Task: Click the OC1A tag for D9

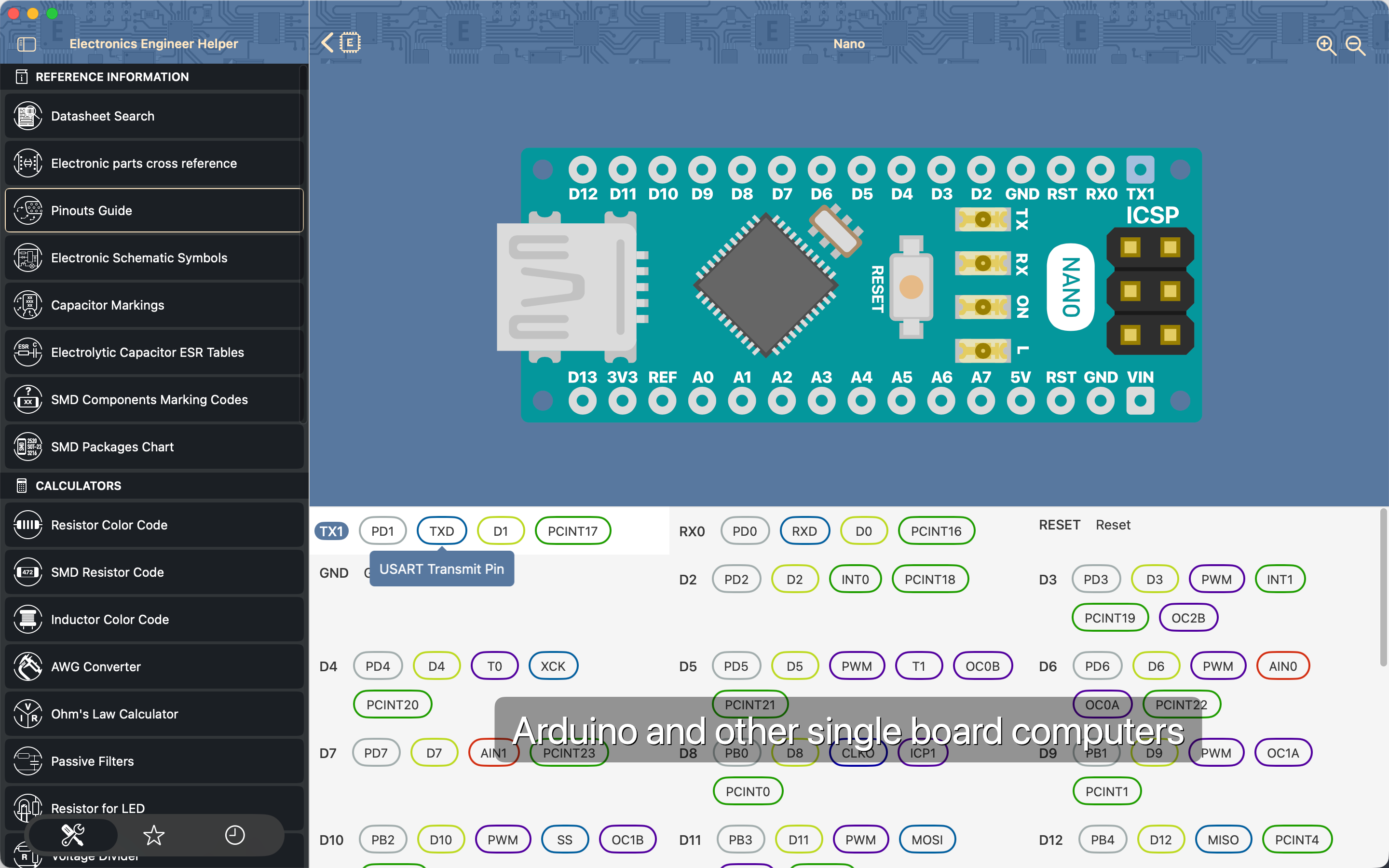Action: [1282, 753]
